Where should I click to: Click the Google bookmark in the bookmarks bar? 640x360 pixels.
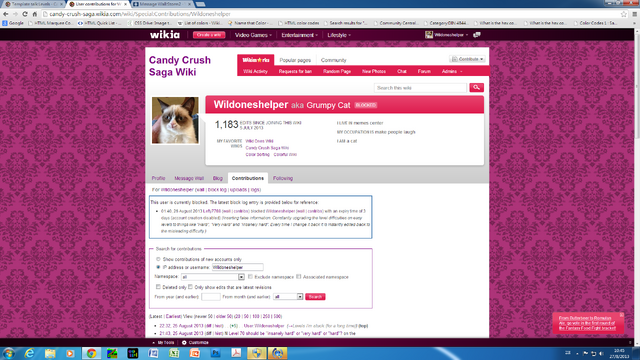point(13,23)
